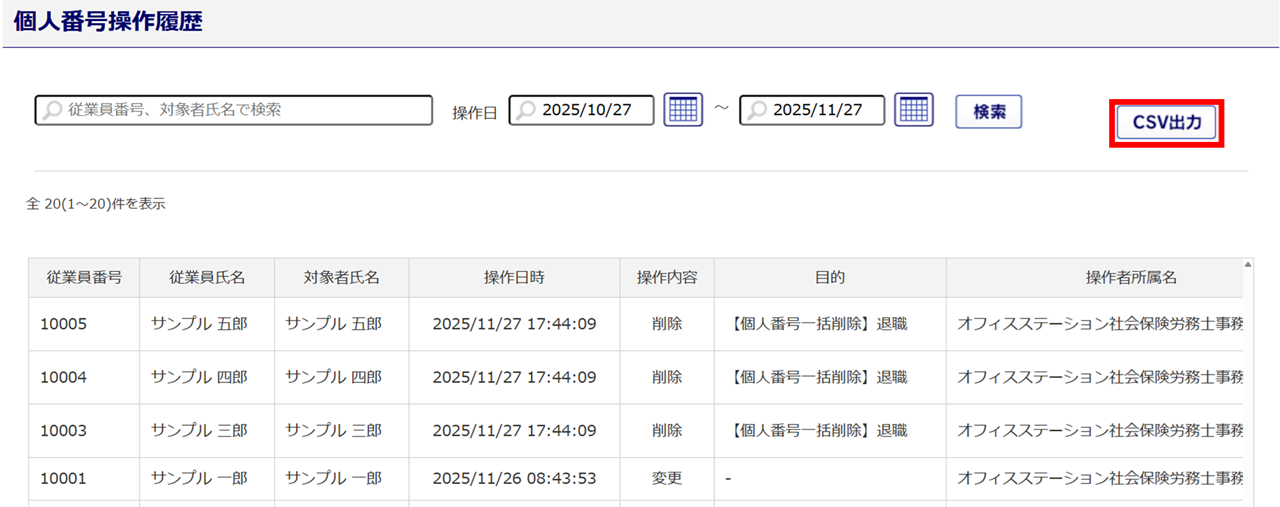Click the 目的 column header
The height and width of the screenshot is (507, 1280).
coord(830,278)
